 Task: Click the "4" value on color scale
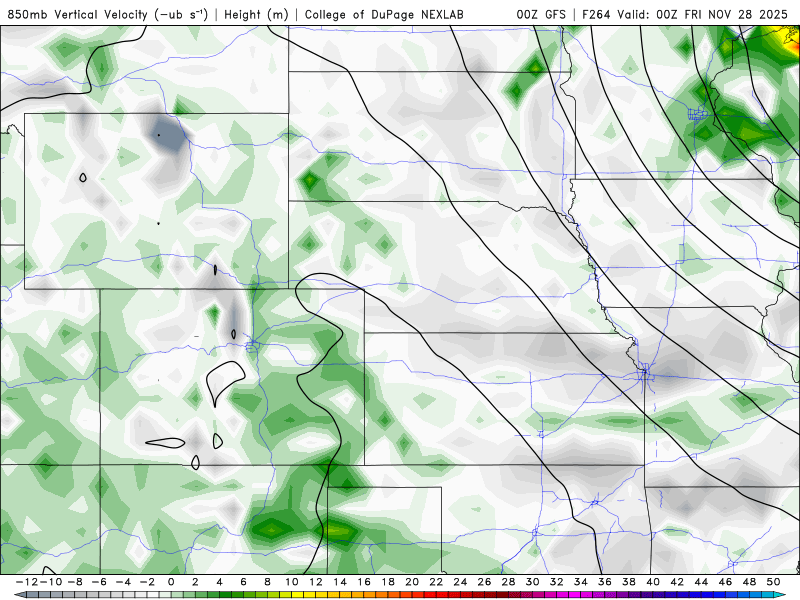click(219, 582)
